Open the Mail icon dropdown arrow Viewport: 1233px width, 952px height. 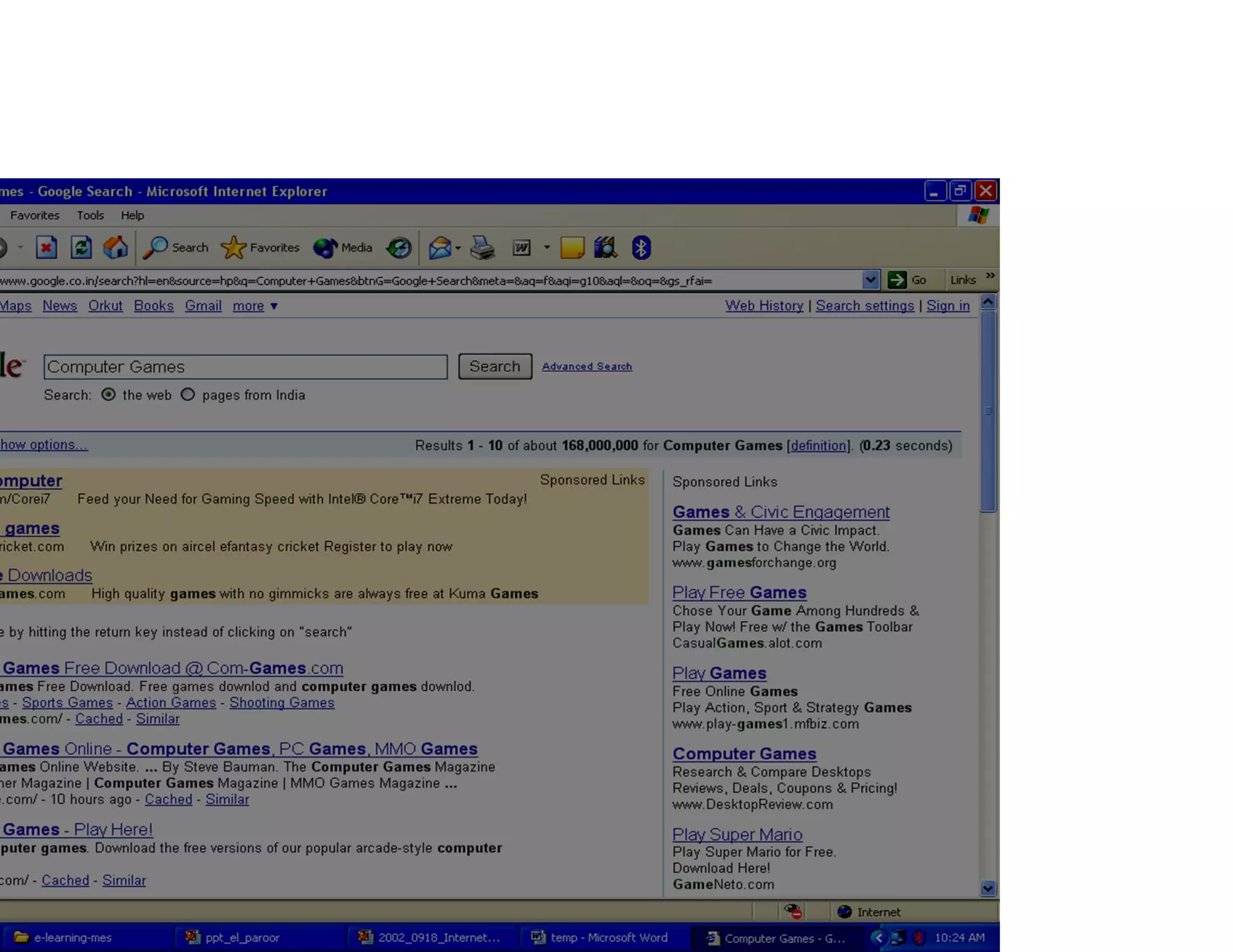tap(458, 247)
